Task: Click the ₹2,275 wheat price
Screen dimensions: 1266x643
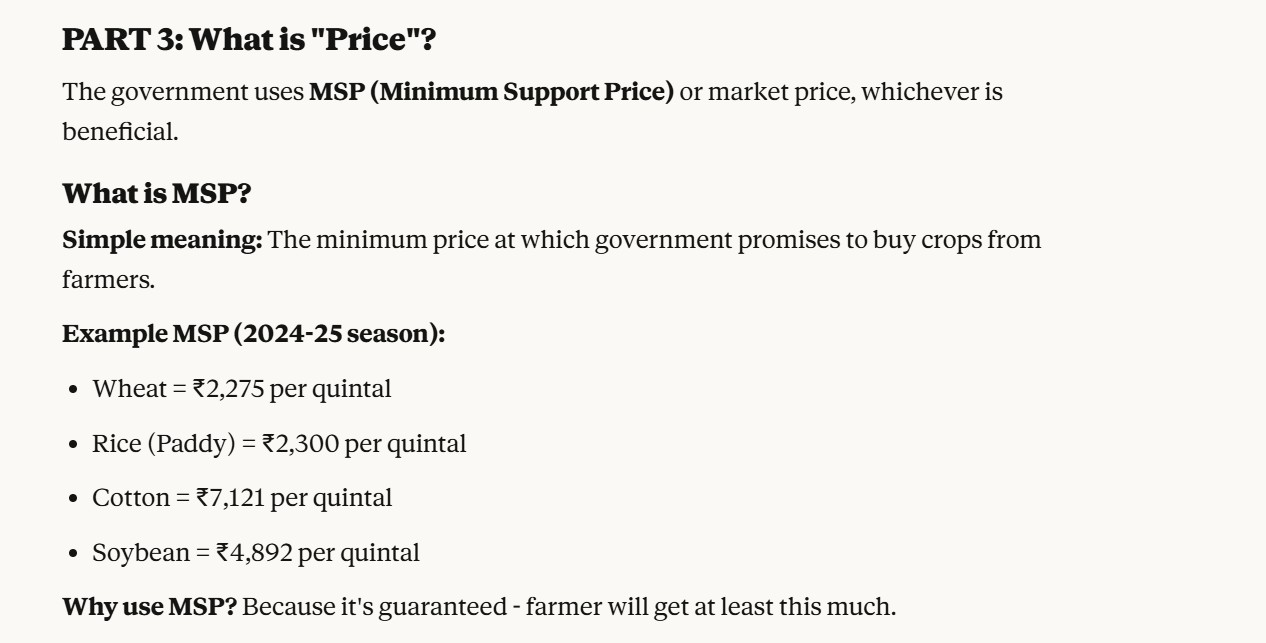Action: (x=229, y=389)
